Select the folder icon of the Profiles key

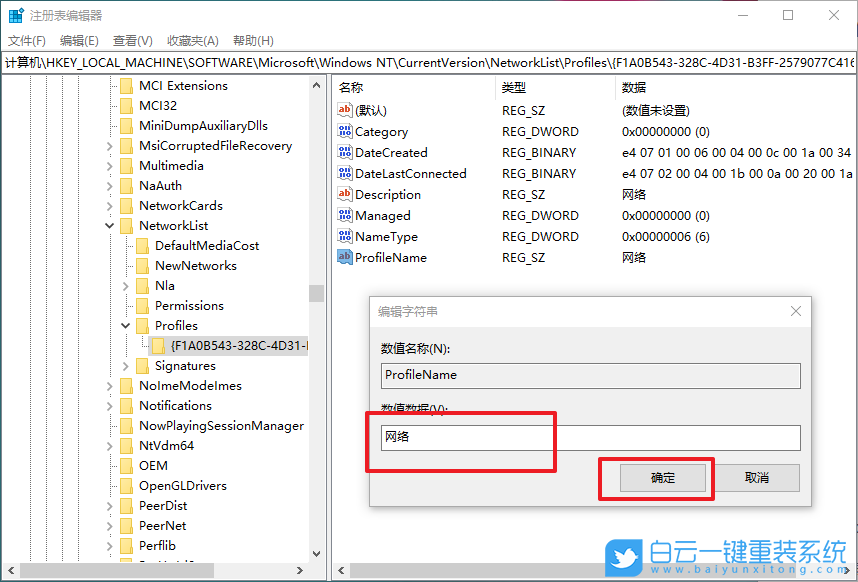click(x=142, y=325)
